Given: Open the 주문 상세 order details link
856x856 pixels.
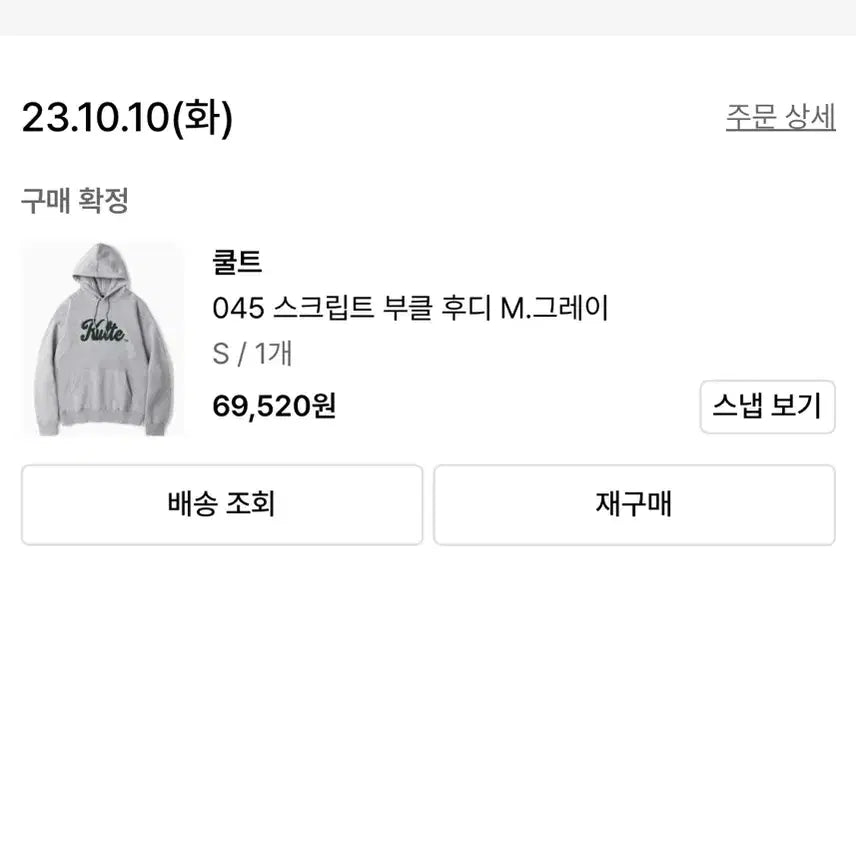Looking at the screenshot, I should click(x=780, y=117).
